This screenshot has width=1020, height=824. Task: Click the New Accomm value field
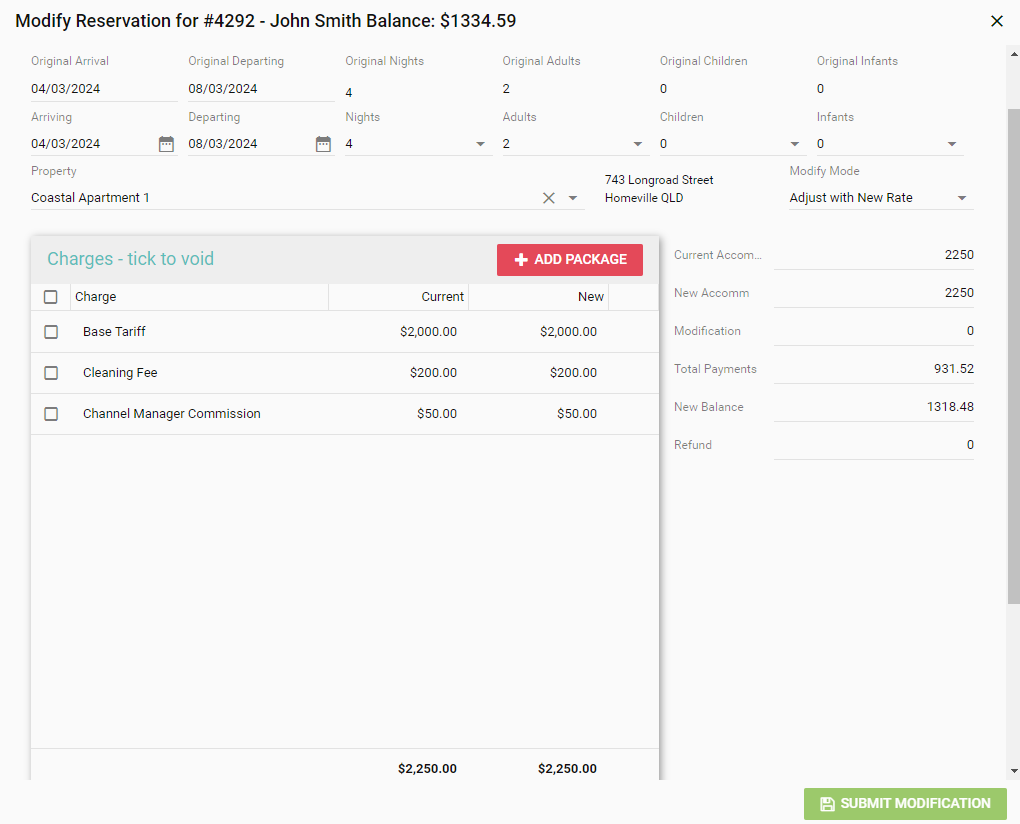pos(873,293)
